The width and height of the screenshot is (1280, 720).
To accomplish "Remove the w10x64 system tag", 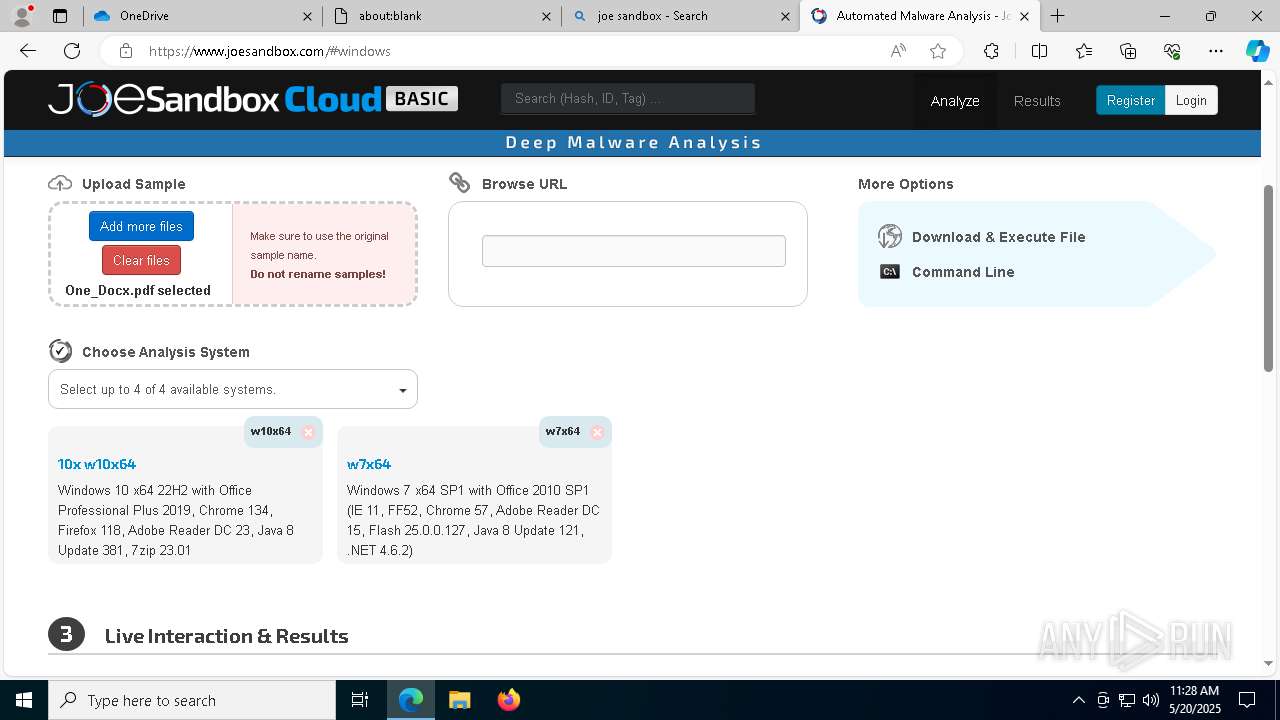I will tap(308, 432).
